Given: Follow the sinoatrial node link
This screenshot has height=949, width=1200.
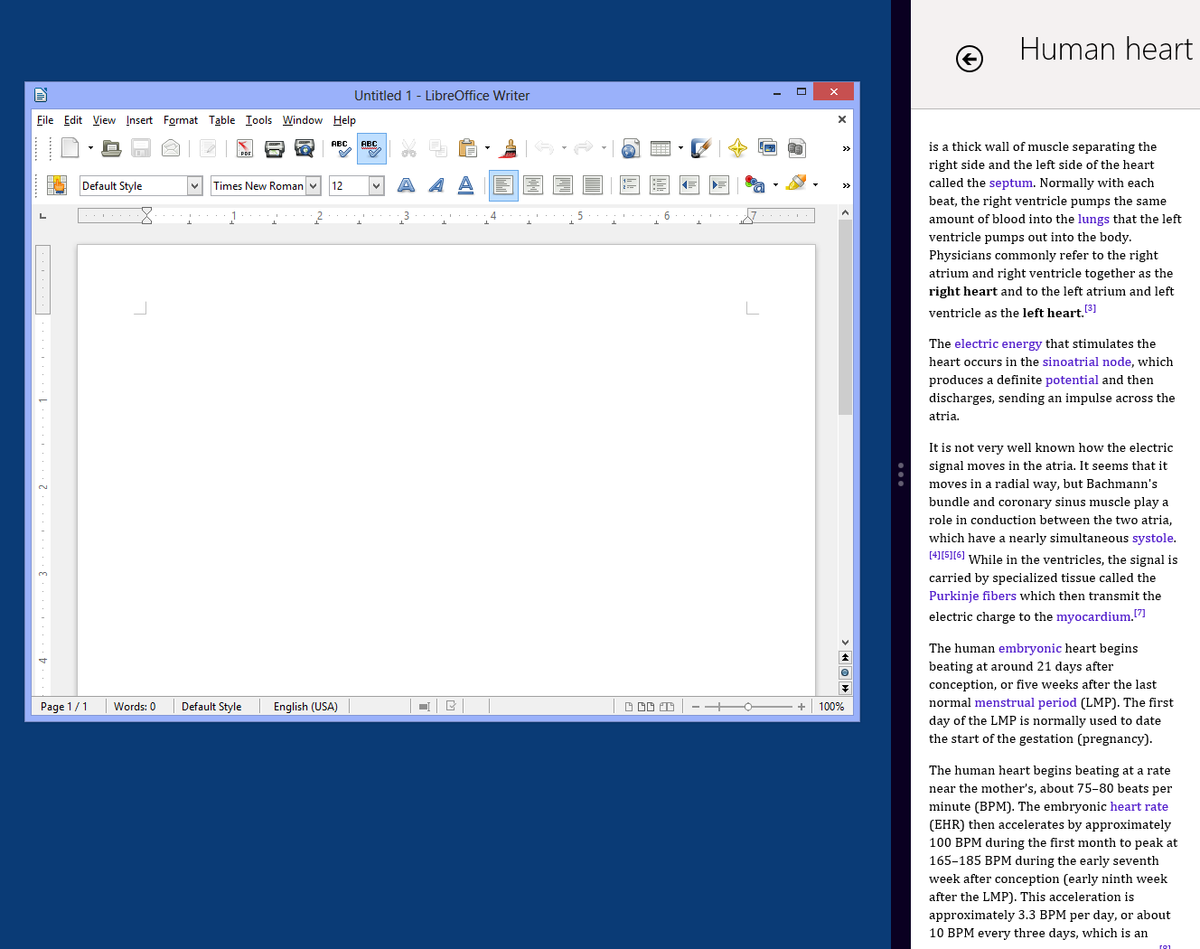Looking at the screenshot, I should pos(1086,361).
